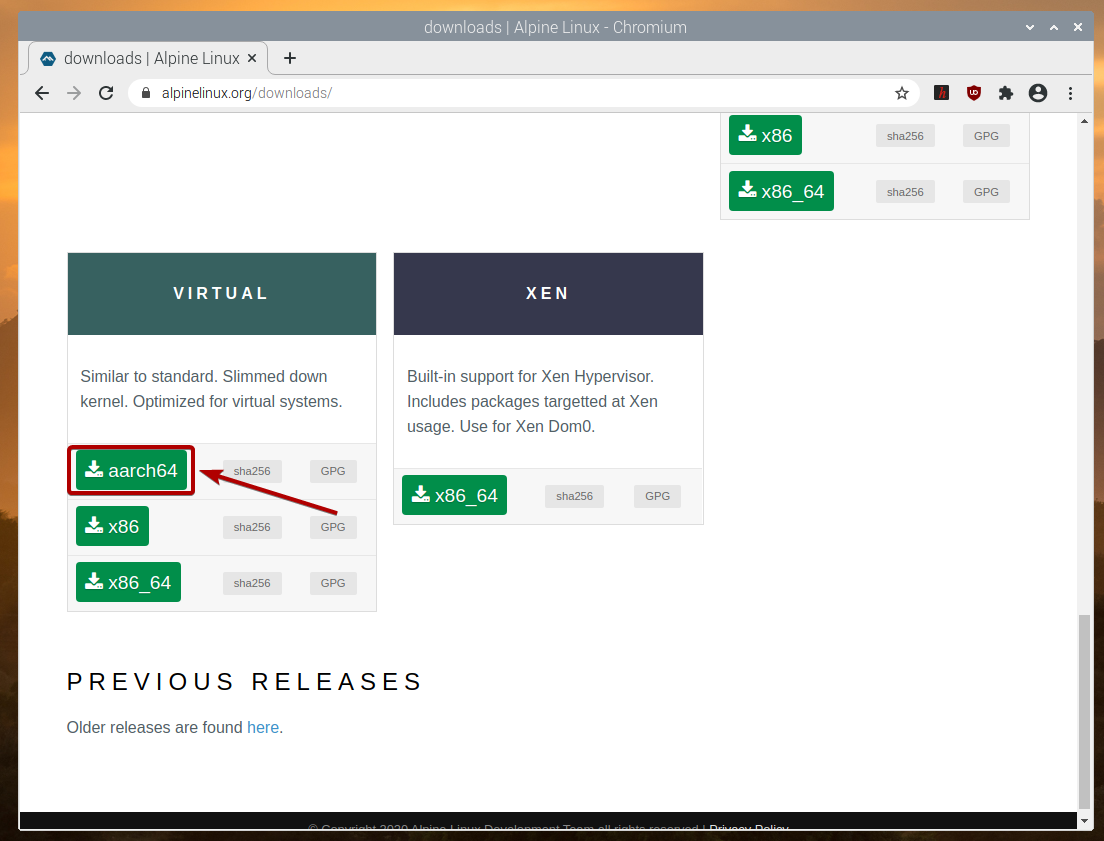Viewport: 1104px width, 841px height.
Task: Download Xen x86_64 image
Action: tap(454, 495)
